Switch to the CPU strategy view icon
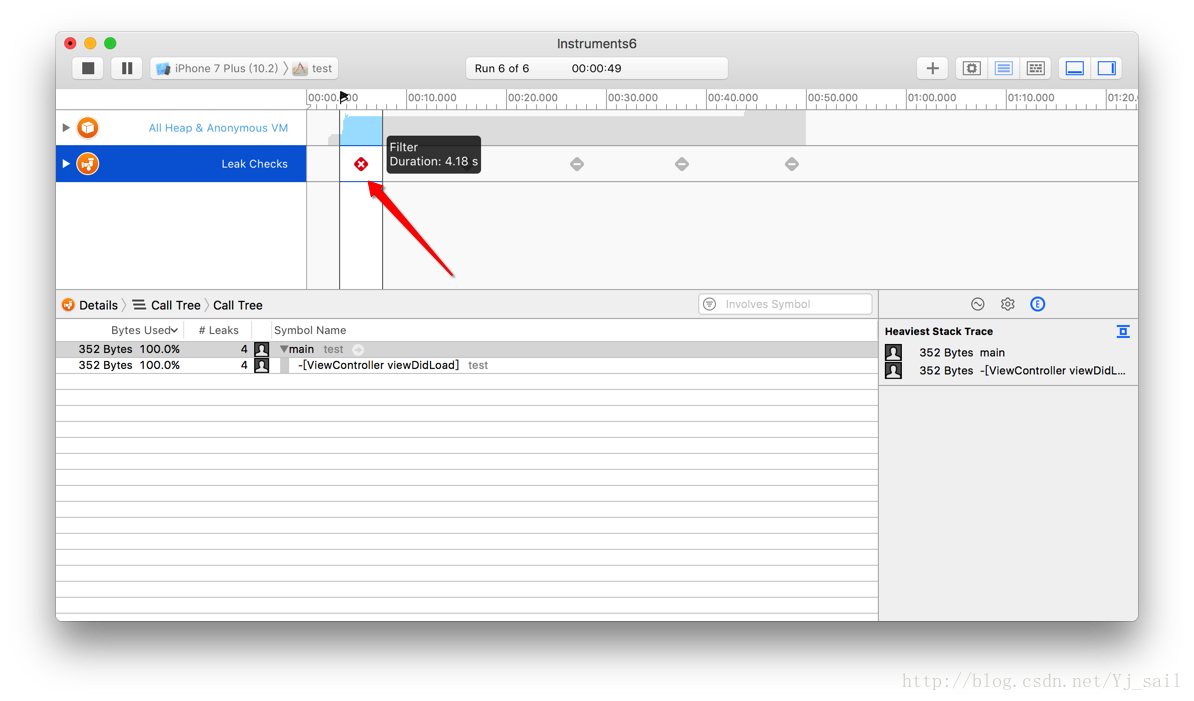This screenshot has width=1194, height=701. click(972, 69)
